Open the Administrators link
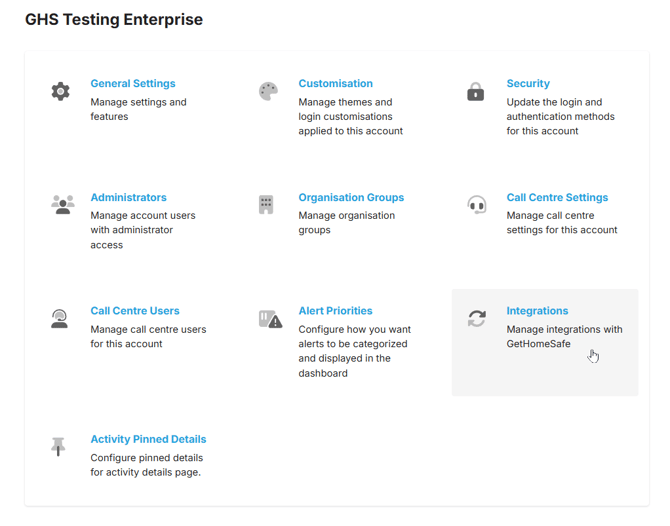 (x=128, y=198)
